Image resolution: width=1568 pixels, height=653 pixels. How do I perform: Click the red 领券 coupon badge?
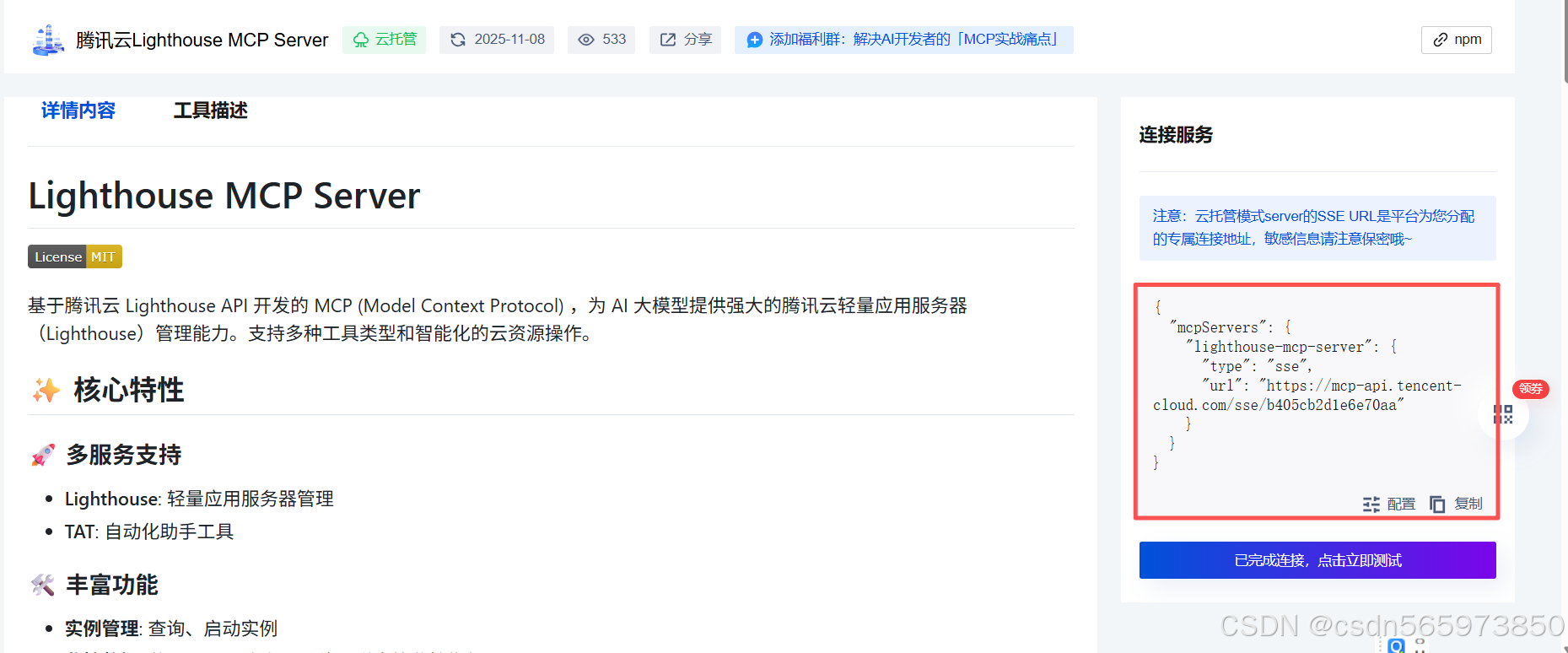(1530, 389)
